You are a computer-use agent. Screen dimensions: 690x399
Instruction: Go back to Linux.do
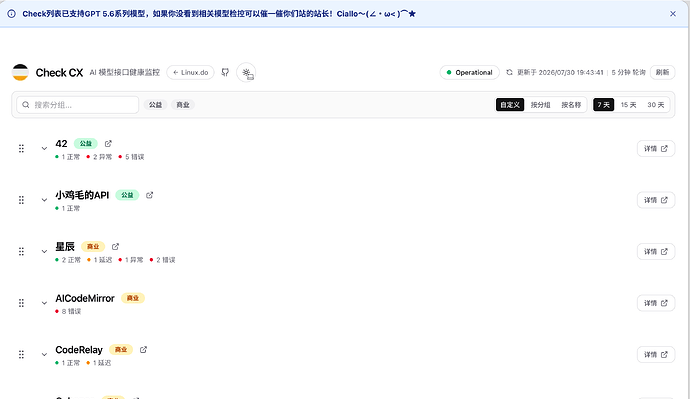point(191,72)
